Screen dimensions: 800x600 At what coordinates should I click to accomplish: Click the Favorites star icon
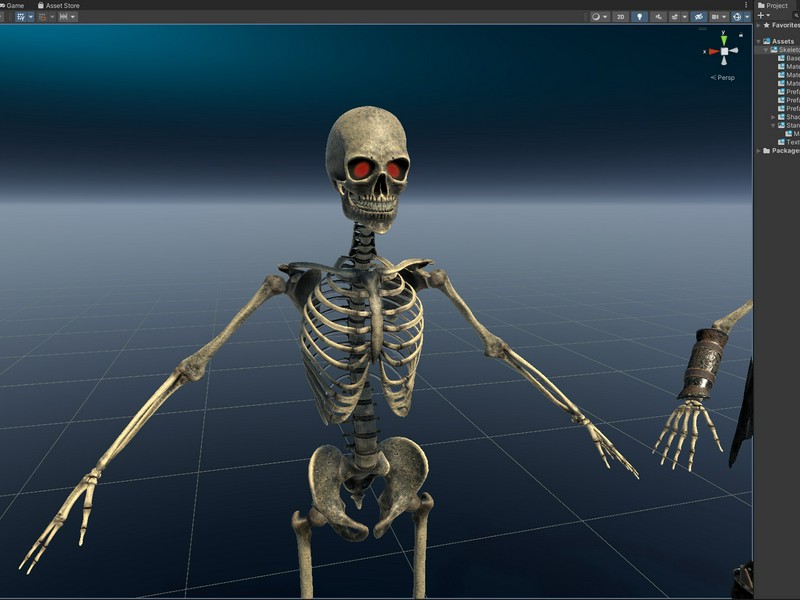766,25
